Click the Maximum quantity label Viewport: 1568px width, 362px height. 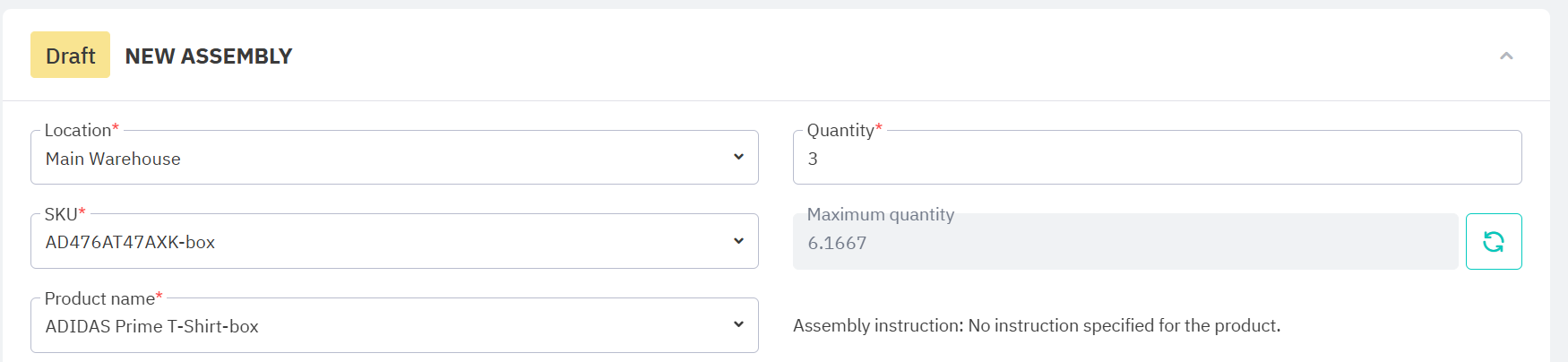880,215
